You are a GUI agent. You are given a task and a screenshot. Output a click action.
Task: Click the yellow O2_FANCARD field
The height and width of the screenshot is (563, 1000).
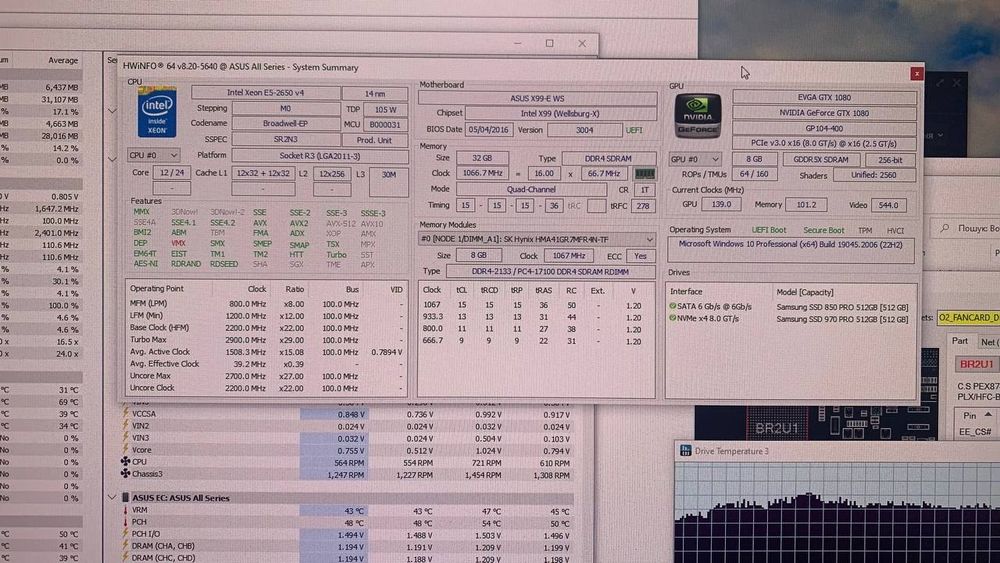point(968,318)
